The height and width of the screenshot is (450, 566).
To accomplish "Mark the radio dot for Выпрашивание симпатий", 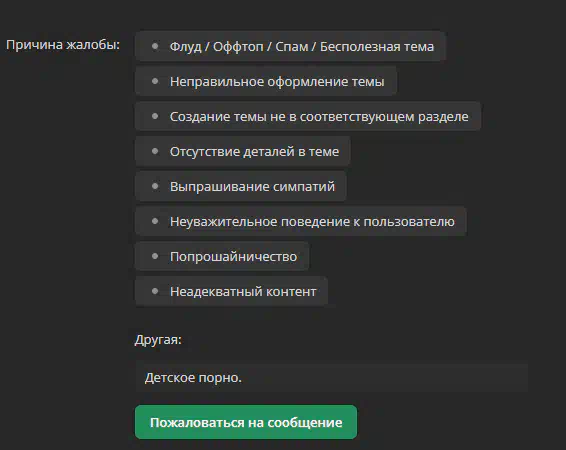I will [155, 186].
